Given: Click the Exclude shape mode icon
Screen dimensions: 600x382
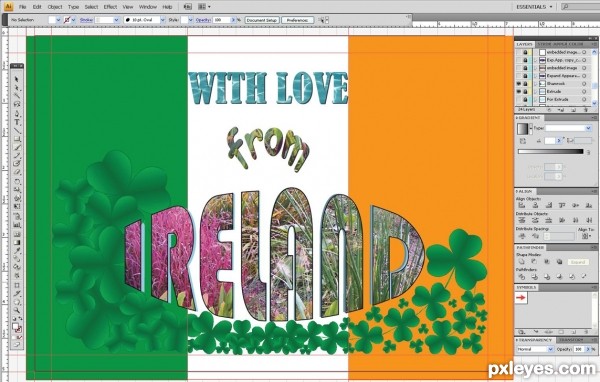Looking at the screenshot, I should (x=559, y=262).
